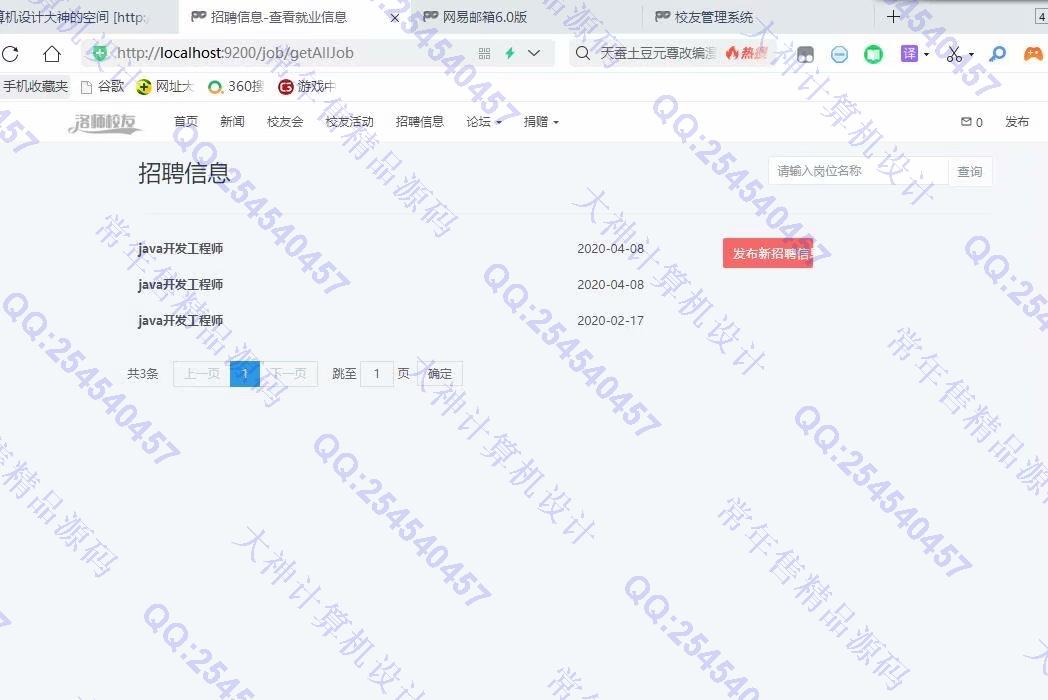The height and width of the screenshot is (700, 1048).
Task: Click the scissors screenshot tool icon
Action: (954, 54)
